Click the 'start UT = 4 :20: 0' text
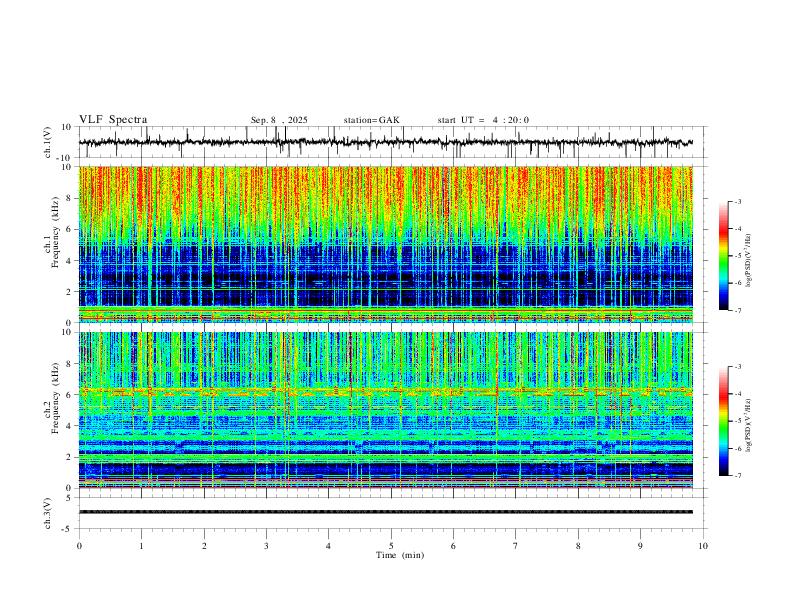Screen dimensions: 792x612 click(483, 120)
